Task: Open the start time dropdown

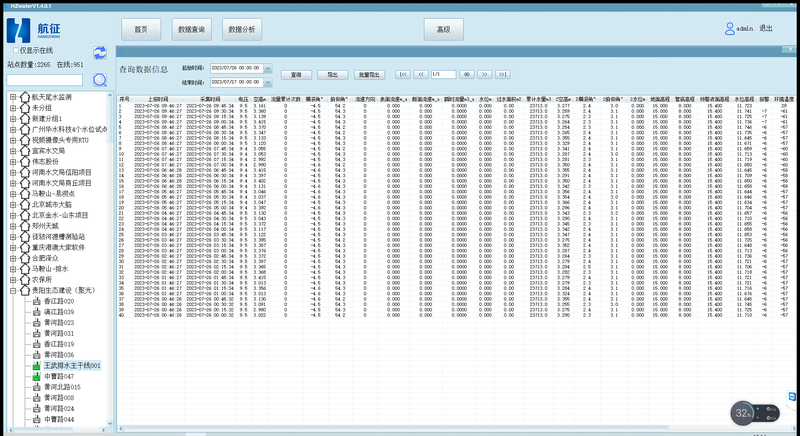Action: [x=268, y=68]
